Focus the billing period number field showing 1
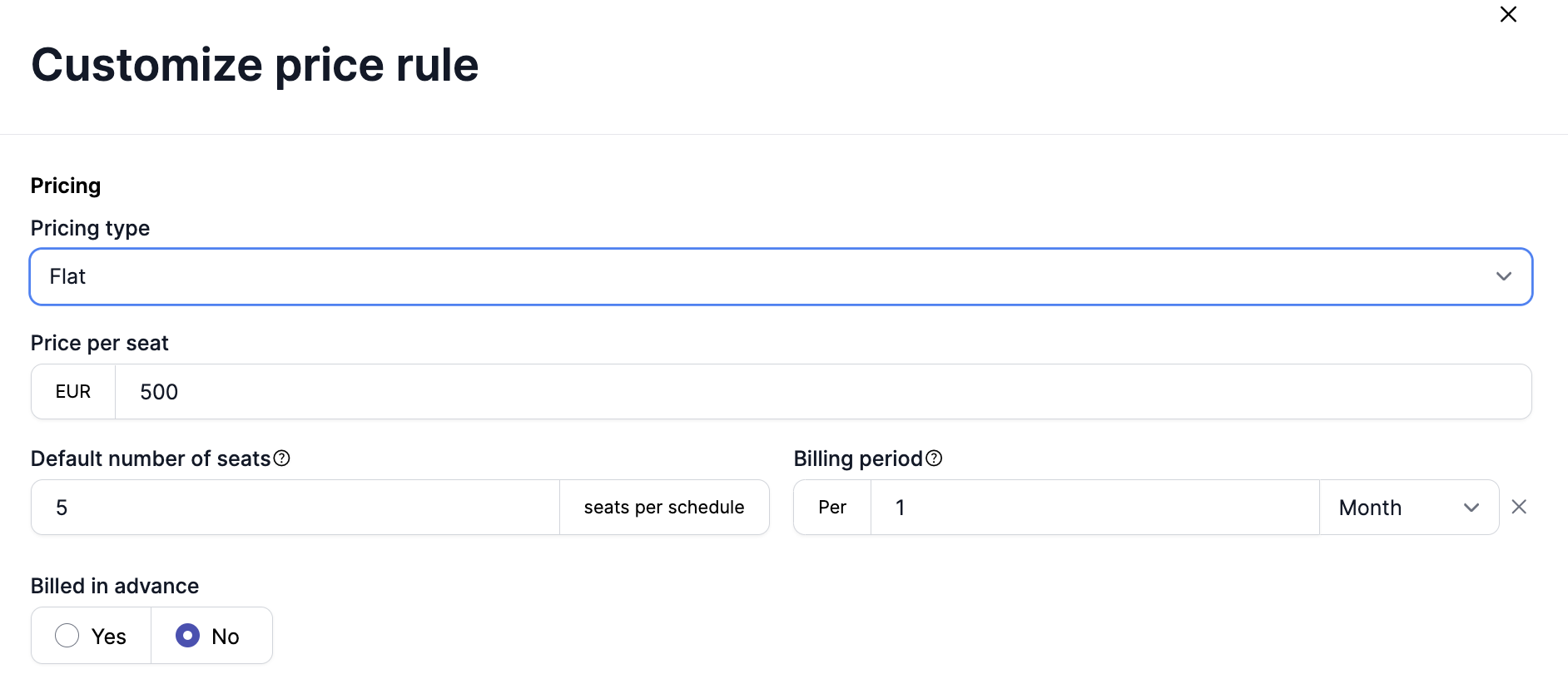 click(1094, 508)
